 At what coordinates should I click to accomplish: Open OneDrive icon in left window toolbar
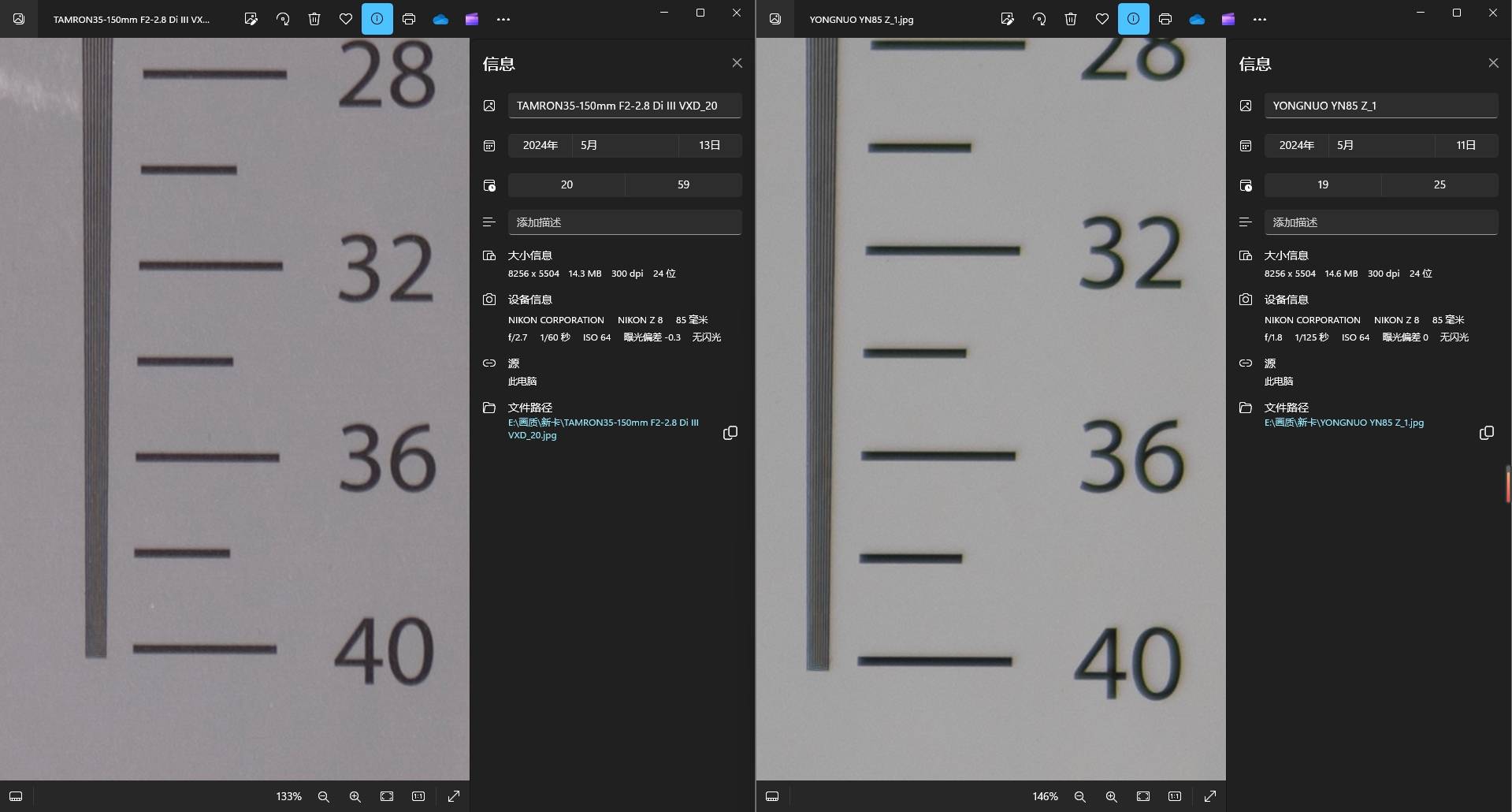(440, 19)
